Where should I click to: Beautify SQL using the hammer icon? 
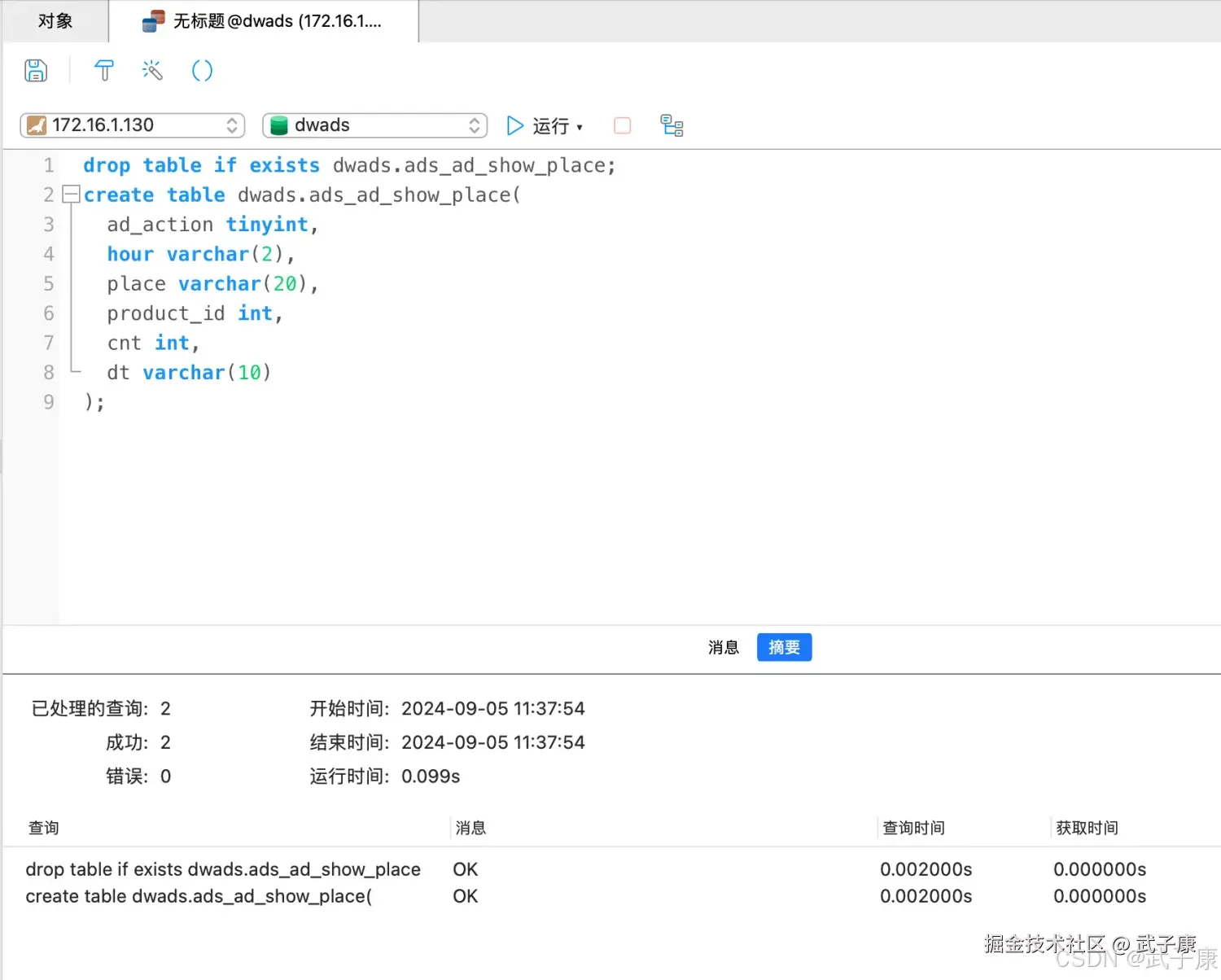pos(103,71)
